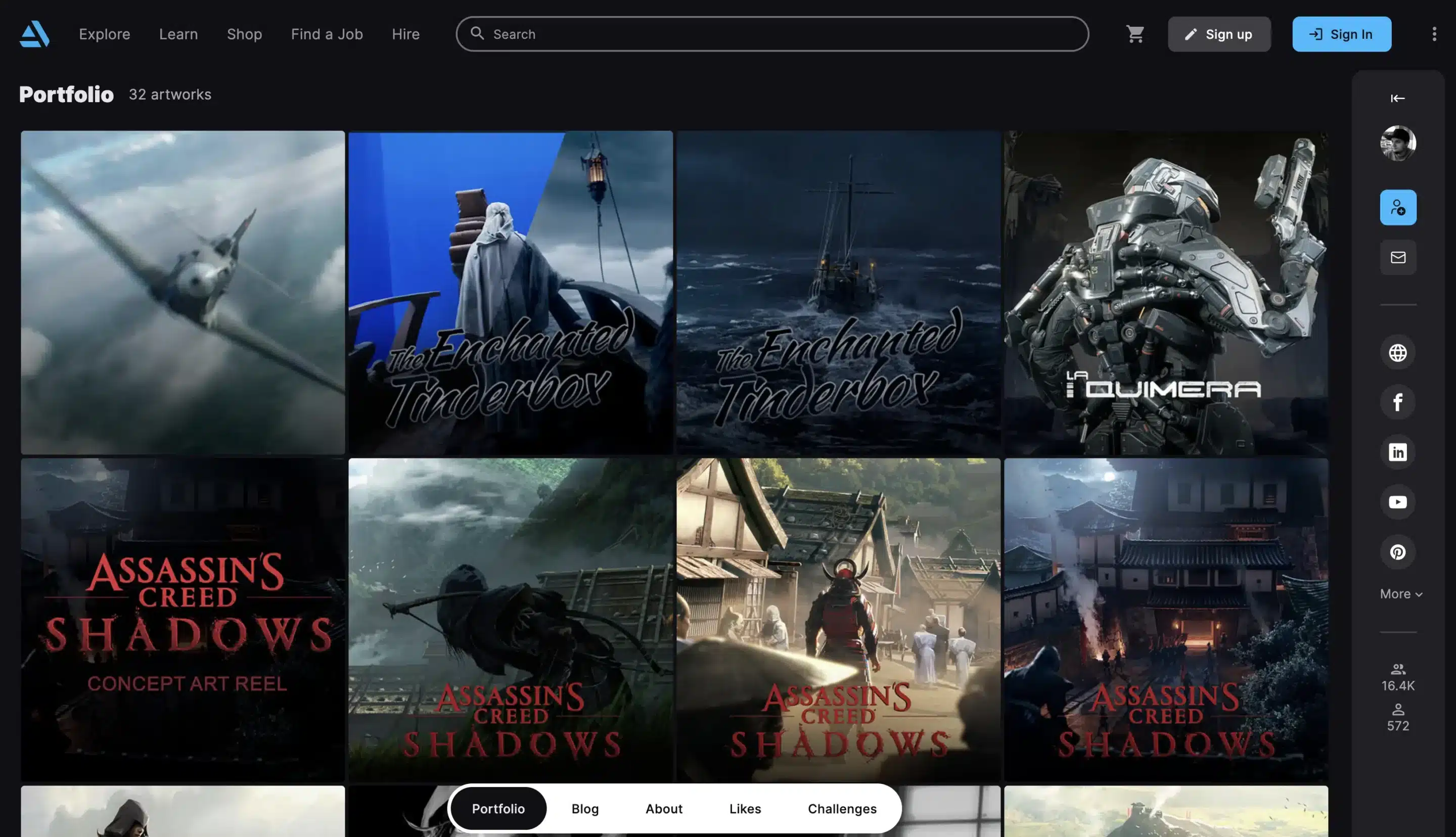Viewport: 1456px width, 837px height.
Task: Open the three-dot overflow menu
Action: click(1434, 34)
